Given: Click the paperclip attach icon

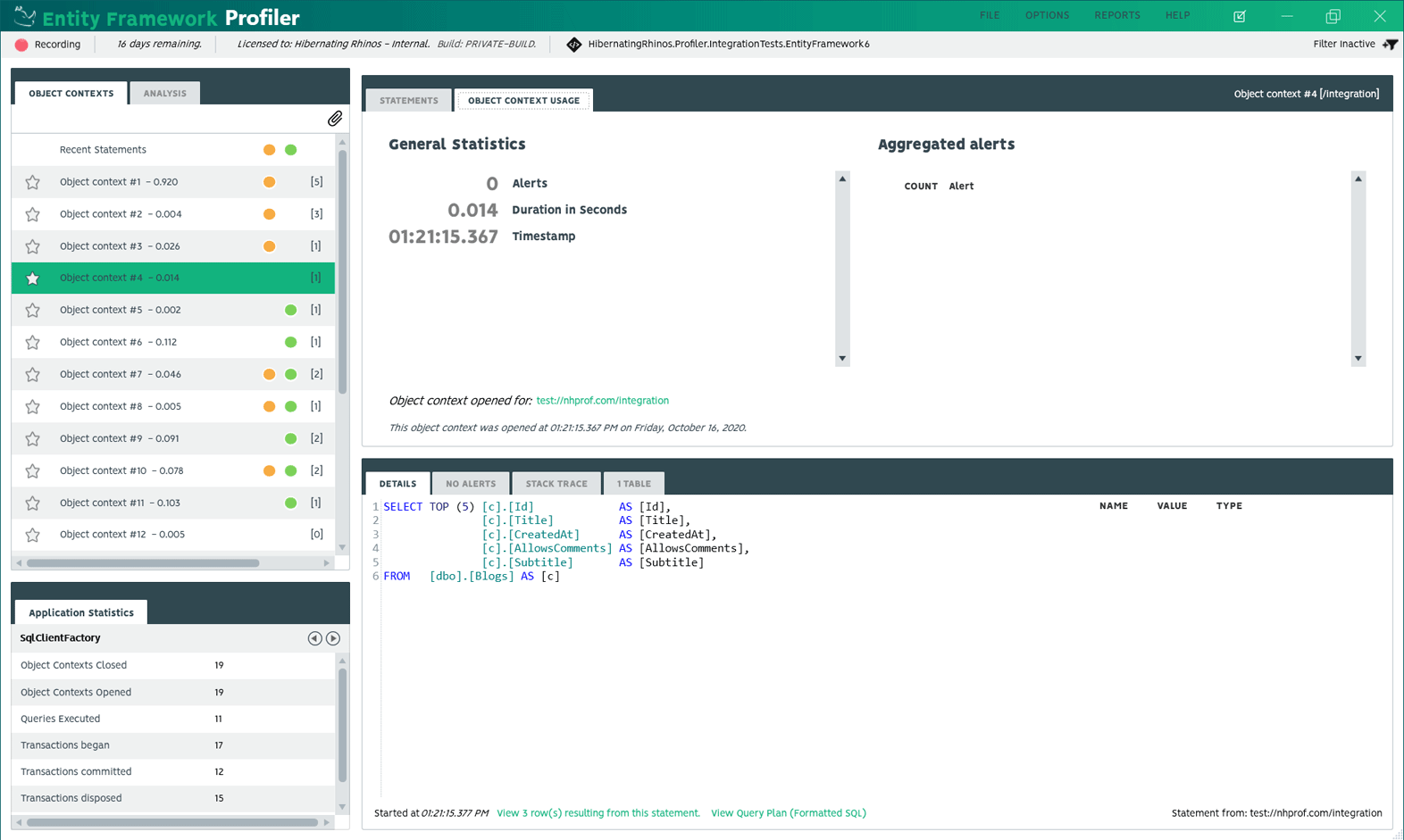Looking at the screenshot, I should 335,119.
